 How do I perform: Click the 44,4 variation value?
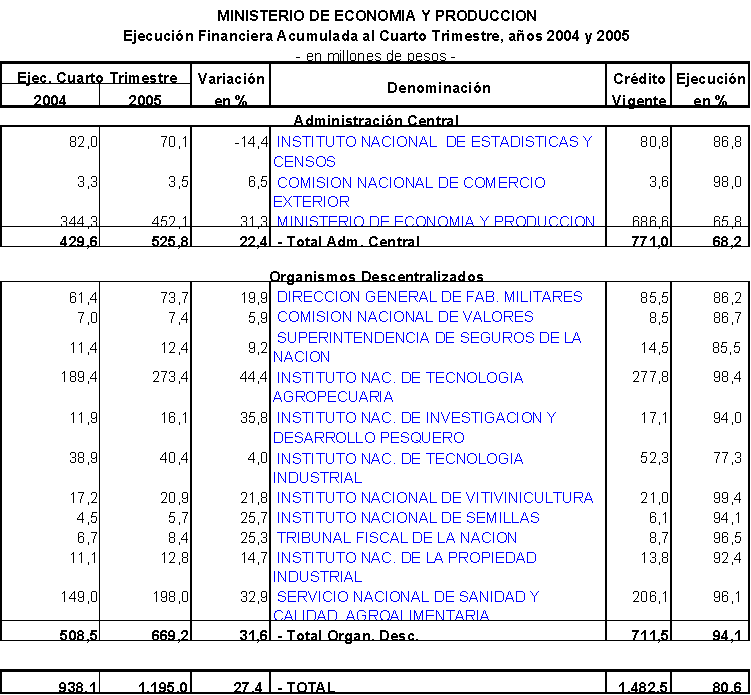tap(253, 377)
